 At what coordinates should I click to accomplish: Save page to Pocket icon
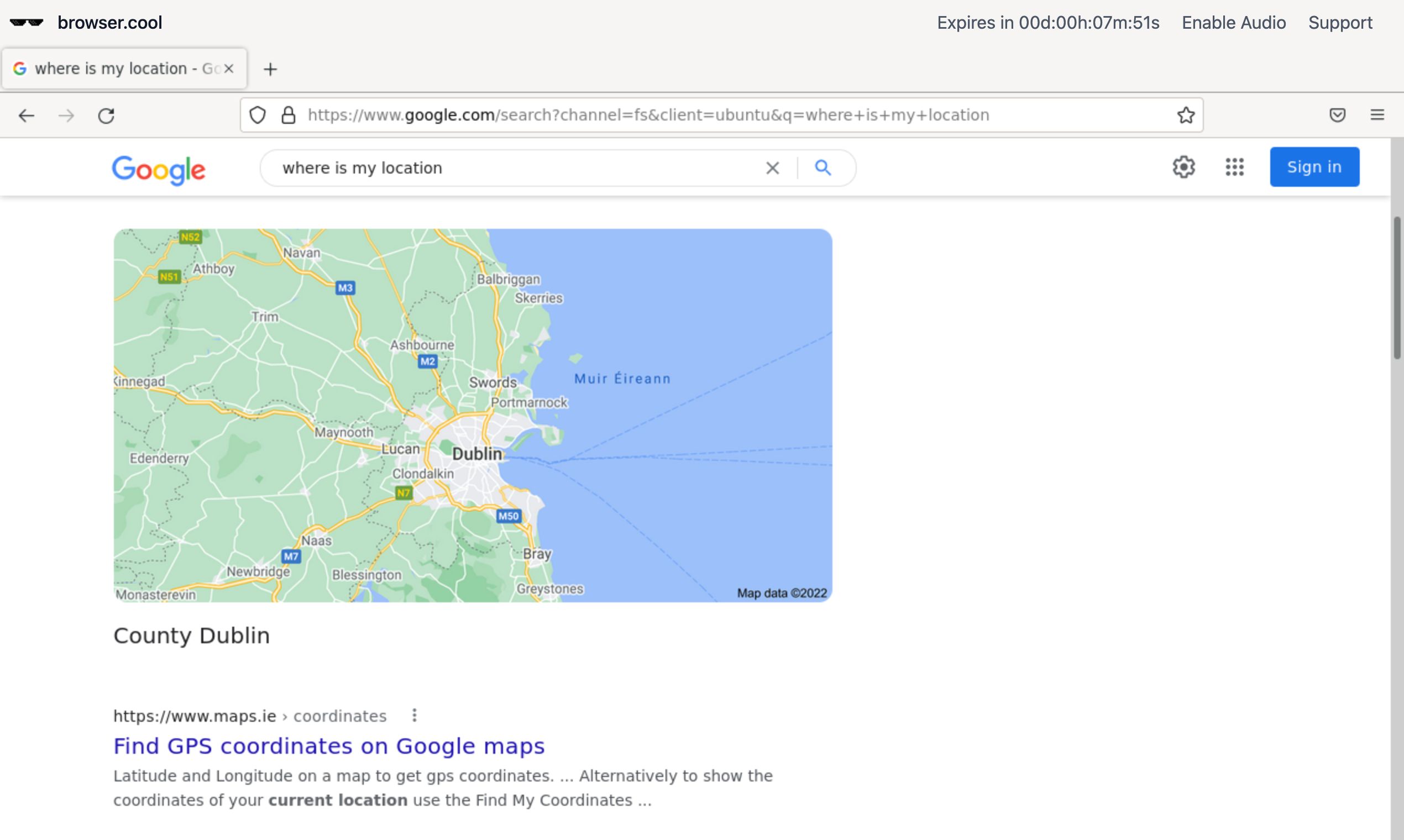click(x=1338, y=115)
